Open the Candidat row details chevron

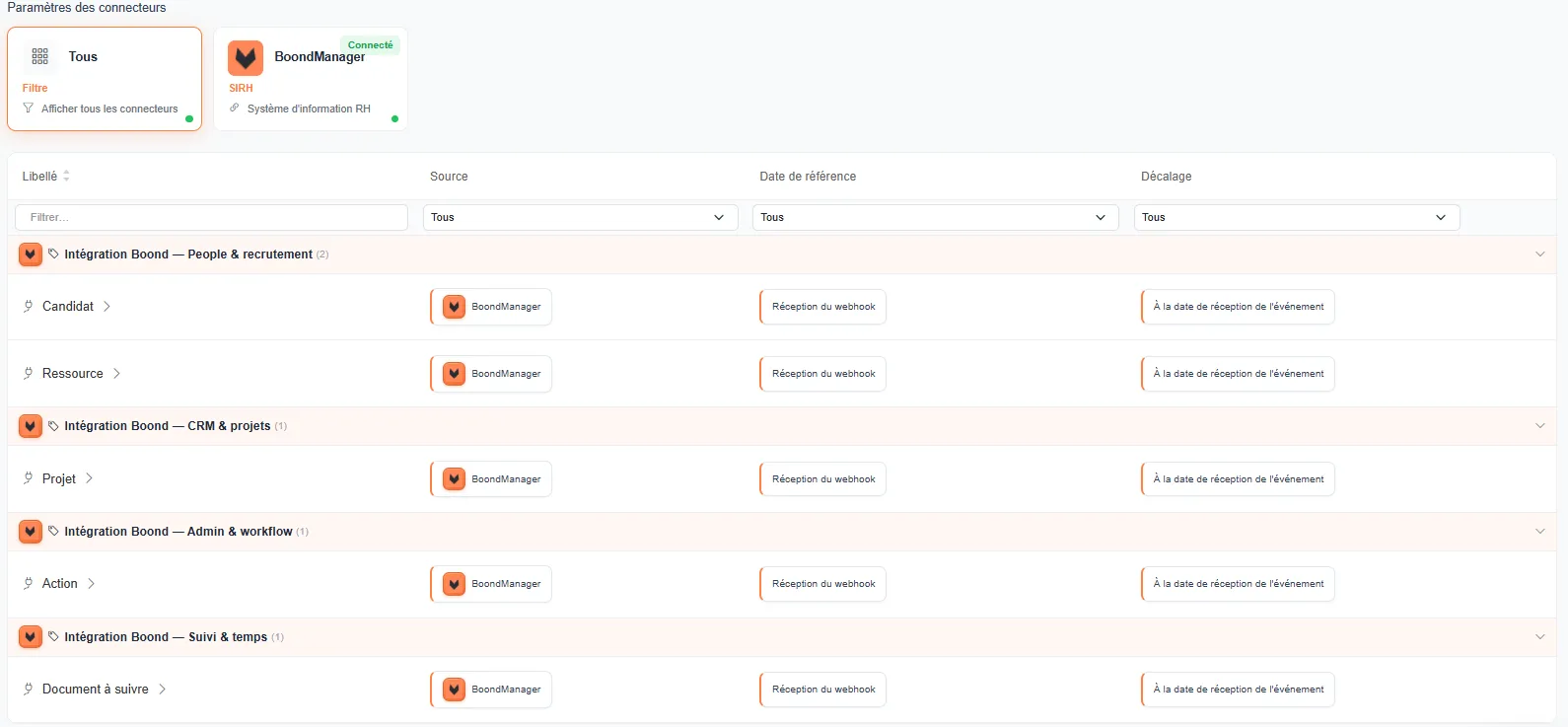[x=107, y=307]
